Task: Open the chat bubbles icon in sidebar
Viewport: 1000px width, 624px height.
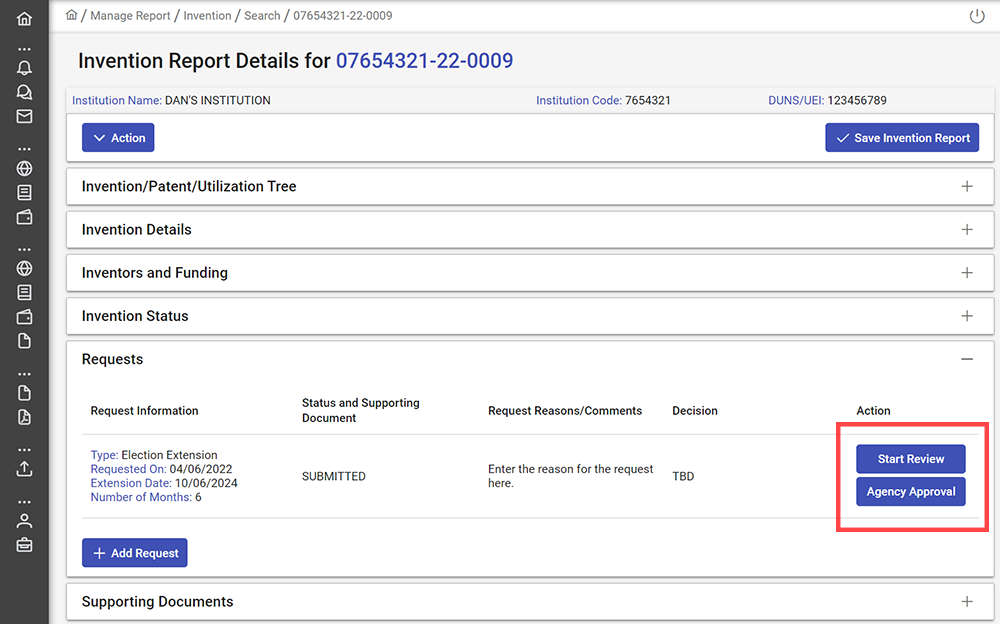Action: pos(24,93)
